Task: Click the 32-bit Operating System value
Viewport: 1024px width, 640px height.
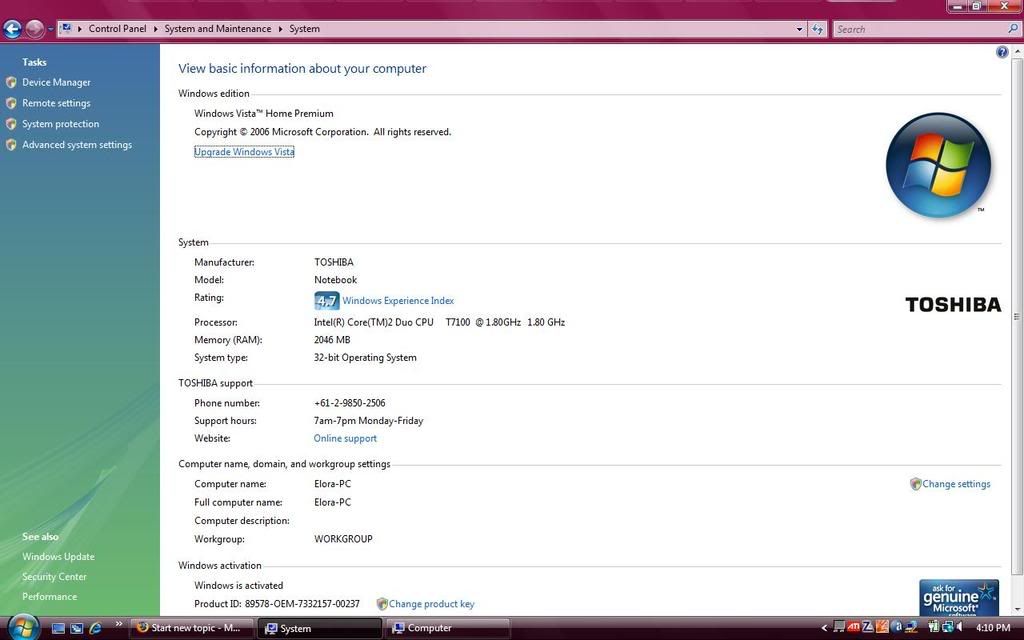Action: (x=365, y=357)
